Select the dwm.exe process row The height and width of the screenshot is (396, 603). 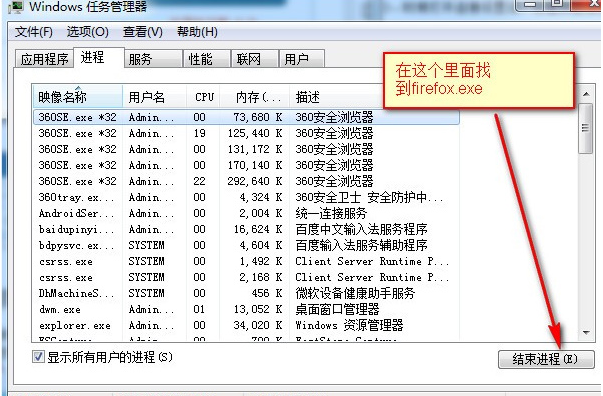(246, 309)
